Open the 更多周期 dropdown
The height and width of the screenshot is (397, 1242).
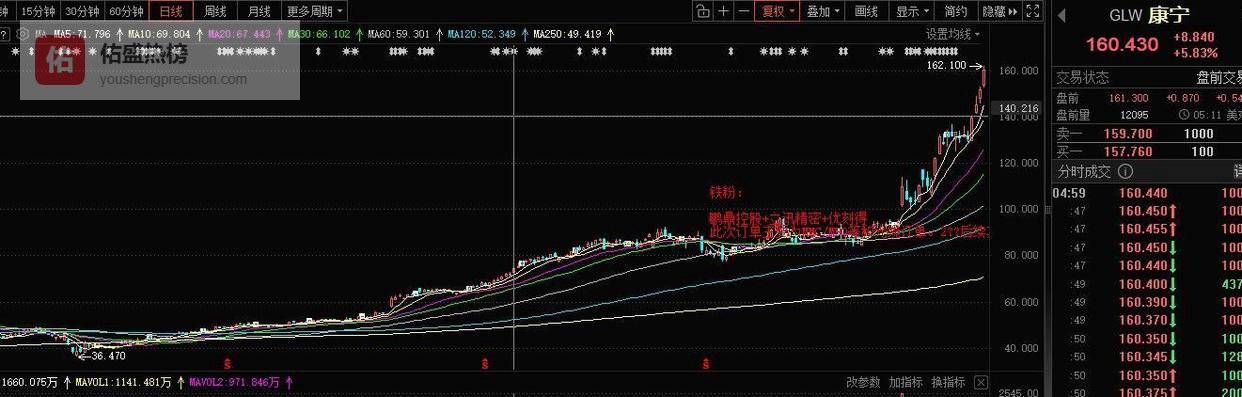tap(314, 11)
